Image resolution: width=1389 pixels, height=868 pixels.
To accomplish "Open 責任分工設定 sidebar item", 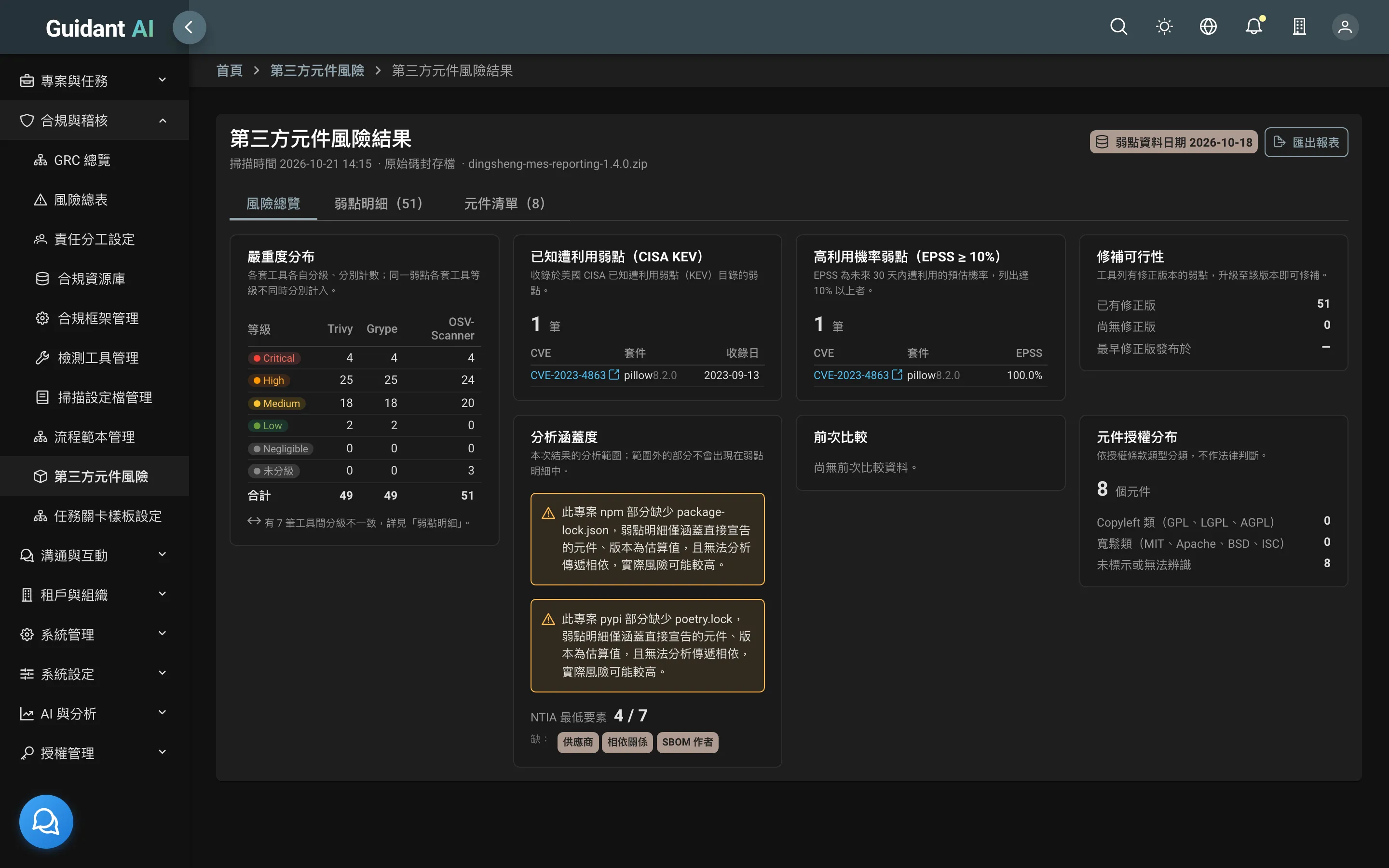I will pyautogui.click(x=95, y=239).
